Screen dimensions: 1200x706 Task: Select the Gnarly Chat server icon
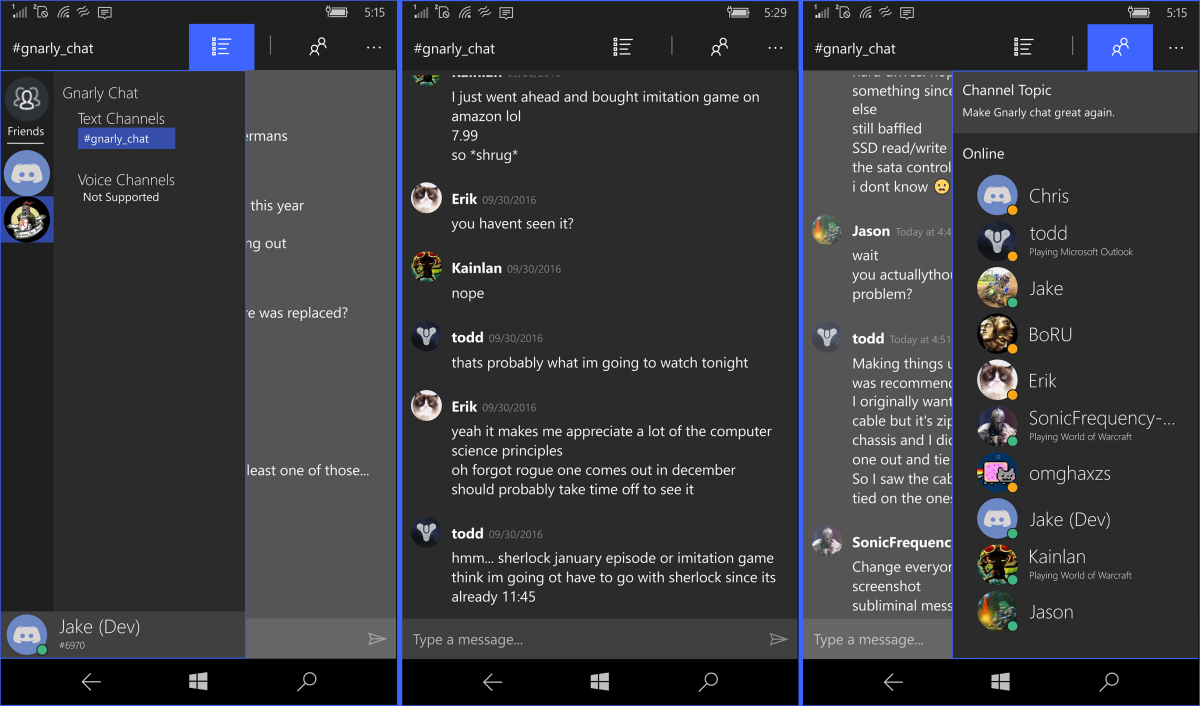[x=26, y=218]
